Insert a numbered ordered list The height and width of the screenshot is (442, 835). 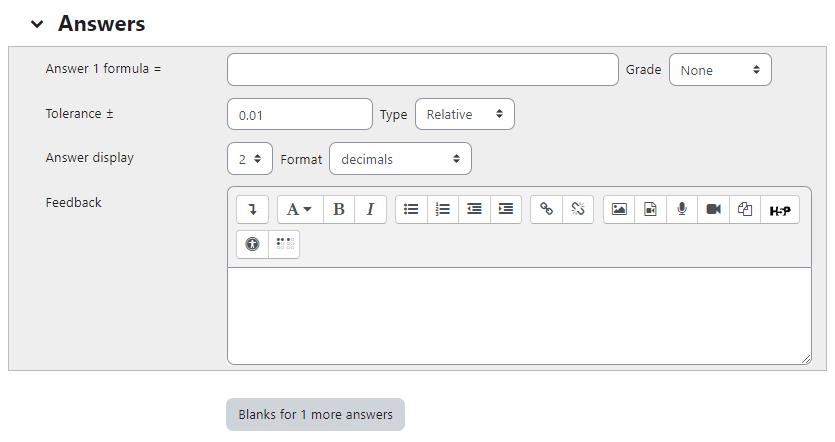[442, 209]
